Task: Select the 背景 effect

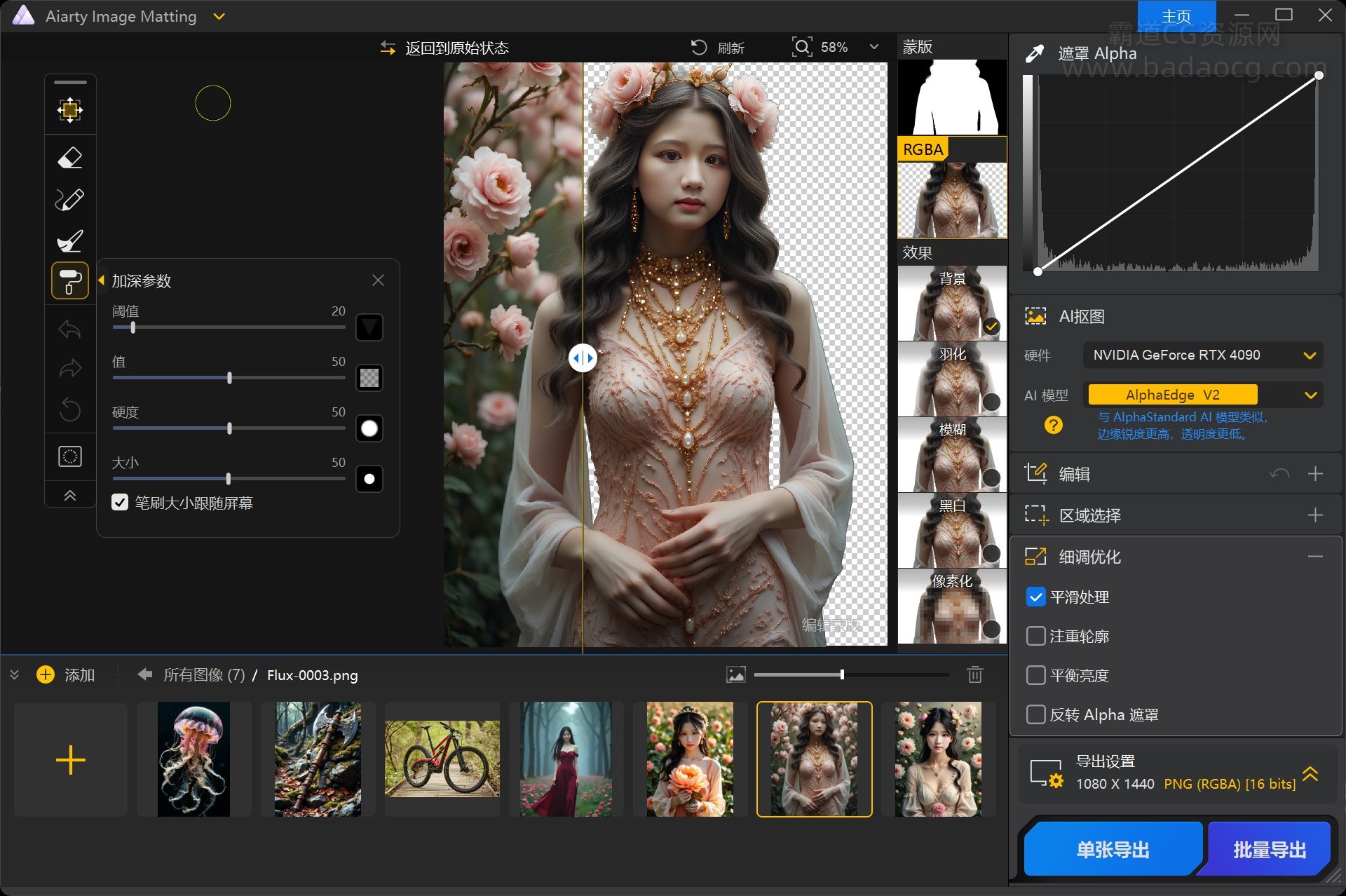Action: 952,304
